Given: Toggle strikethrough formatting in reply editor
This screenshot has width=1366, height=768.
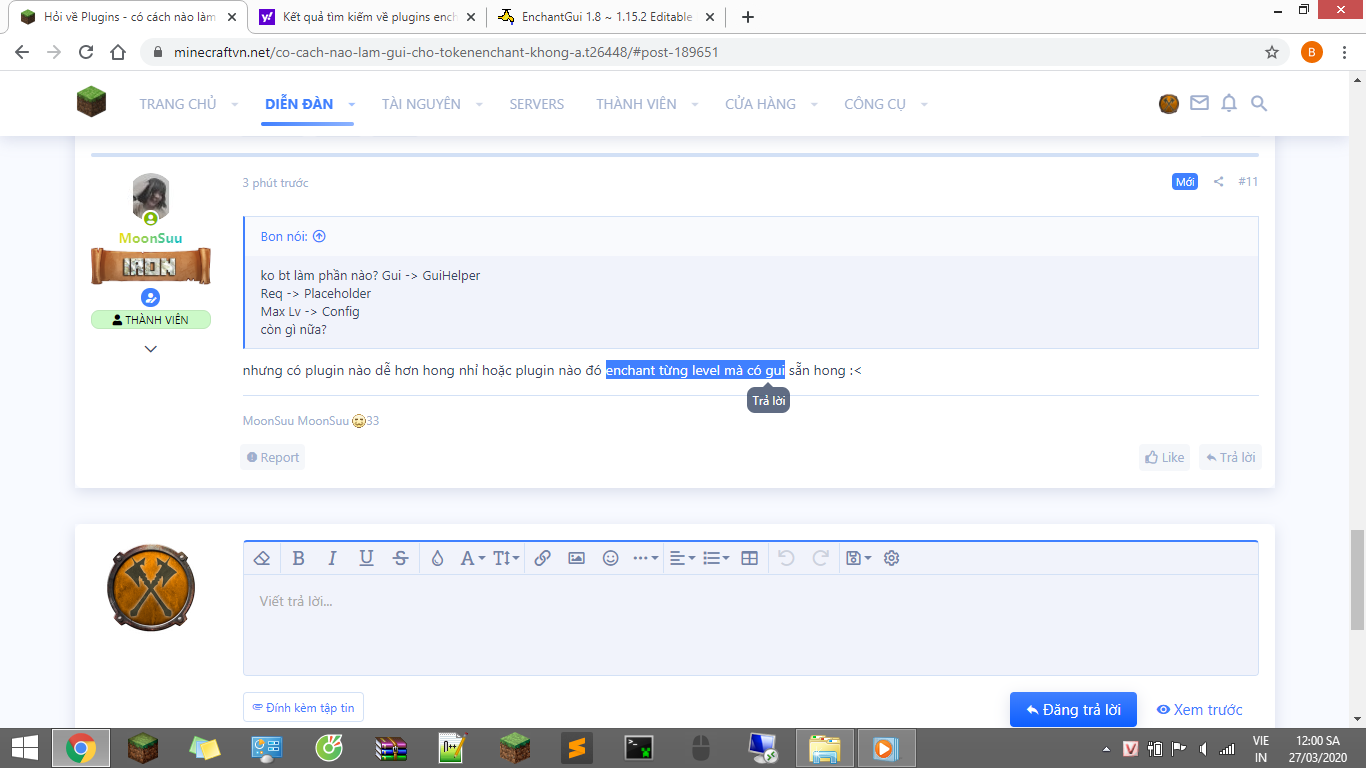Looking at the screenshot, I should point(400,558).
